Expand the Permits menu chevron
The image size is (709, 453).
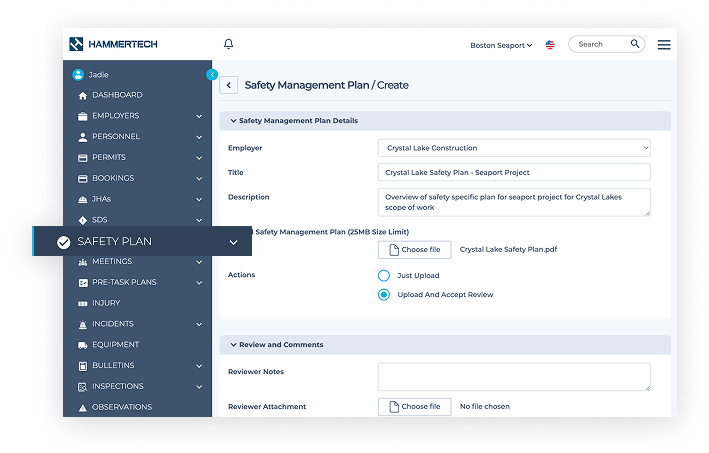pyautogui.click(x=199, y=158)
